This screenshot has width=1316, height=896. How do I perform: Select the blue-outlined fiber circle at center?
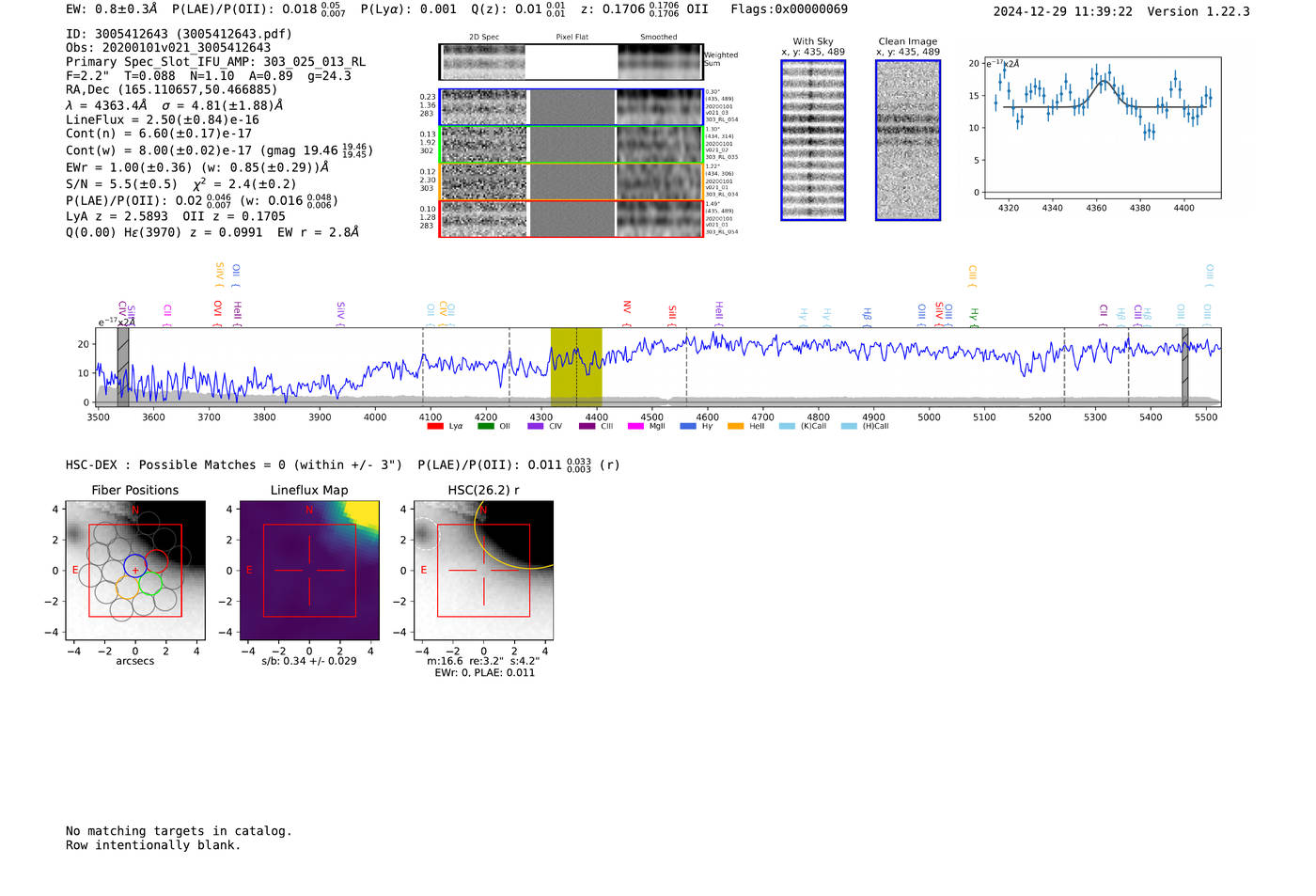tap(135, 566)
